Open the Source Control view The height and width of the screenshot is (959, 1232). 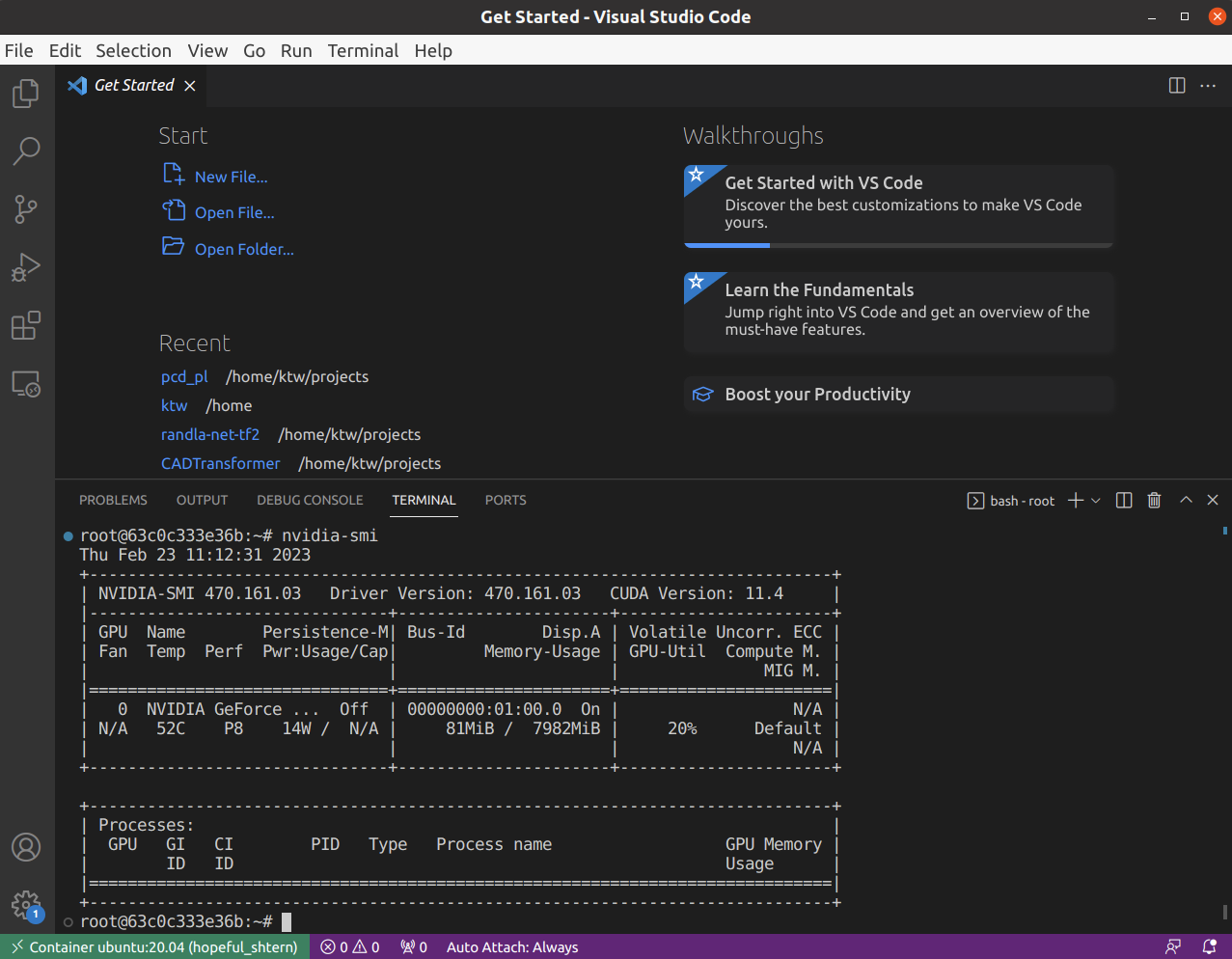pos(26,208)
